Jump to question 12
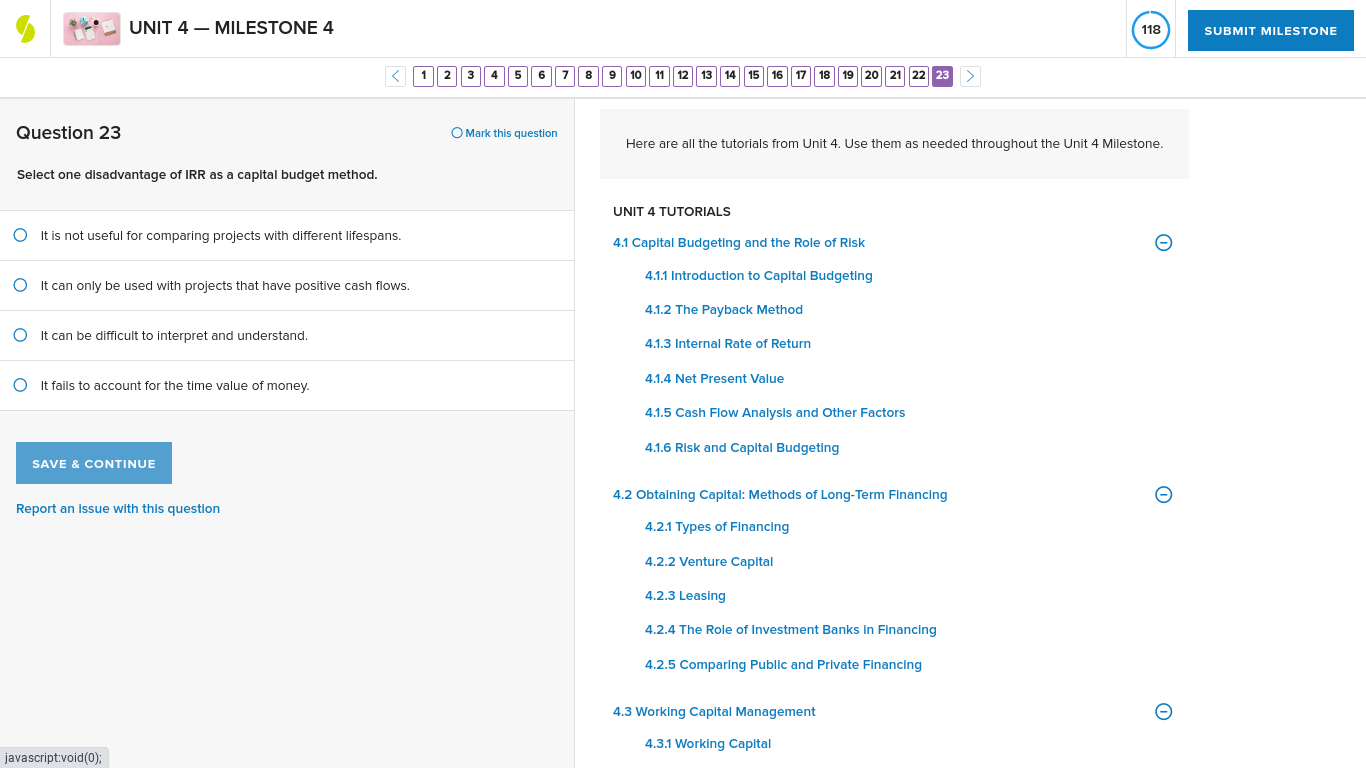Viewport: 1366px width, 768px height. (681, 75)
